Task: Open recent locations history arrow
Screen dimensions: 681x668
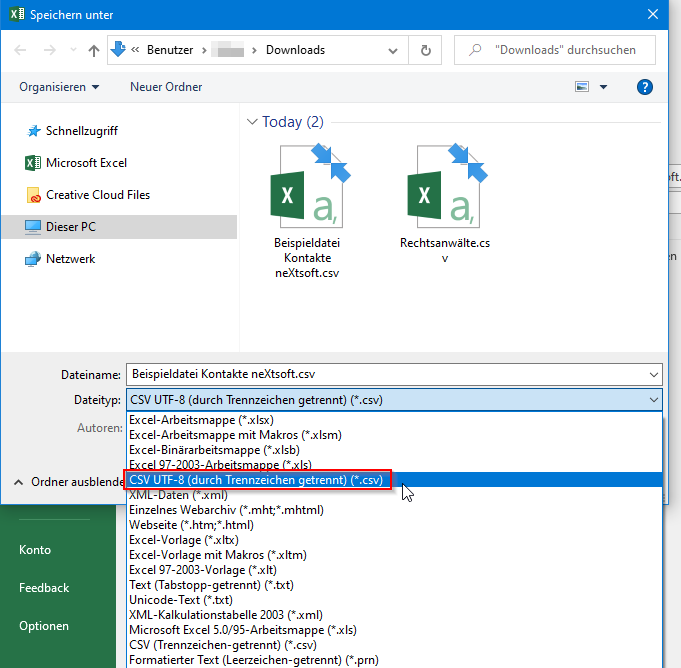Action: [x=73, y=50]
